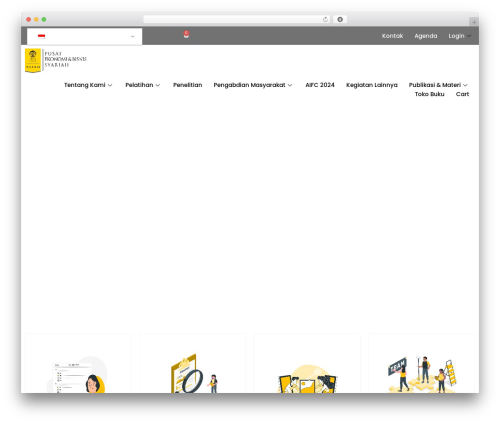Click the notification bell icon with red badge

tap(186, 34)
